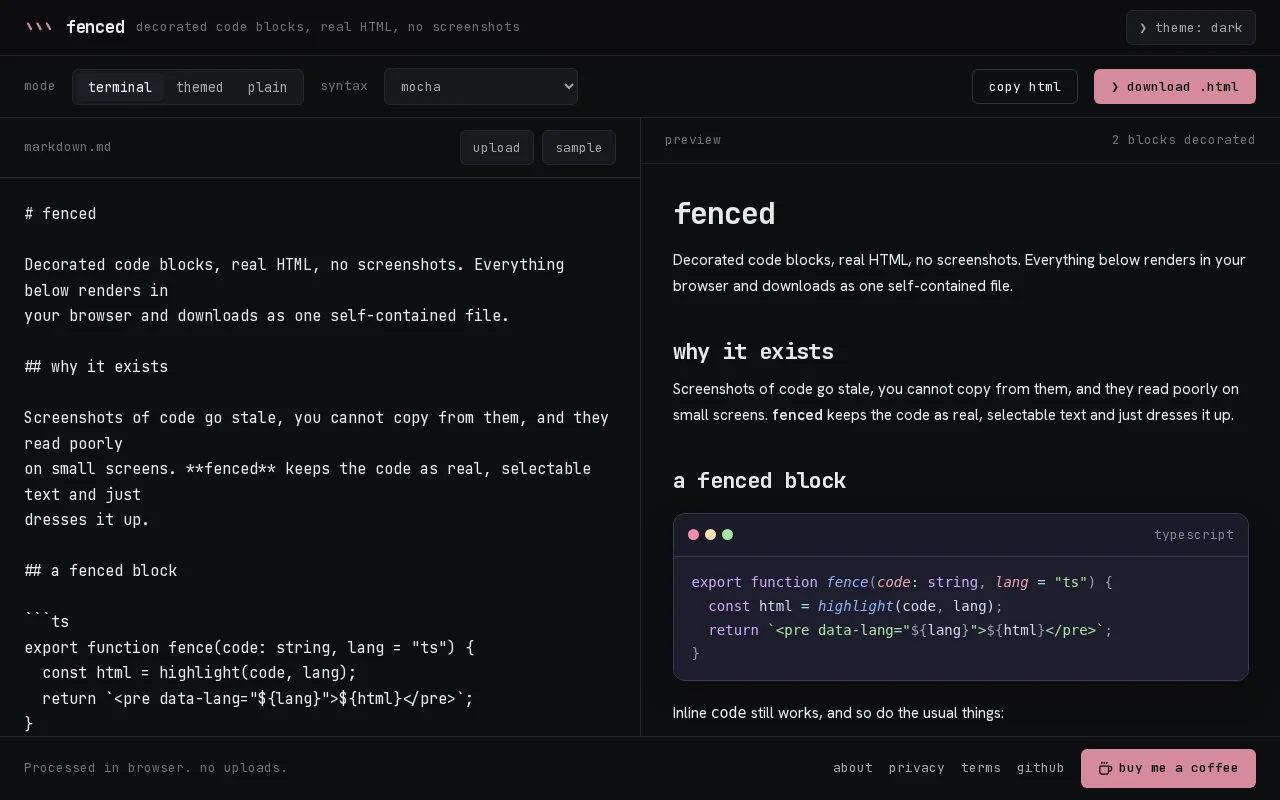Click the 'preview' panel label
1280x800 pixels.
pyautogui.click(x=693, y=140)
